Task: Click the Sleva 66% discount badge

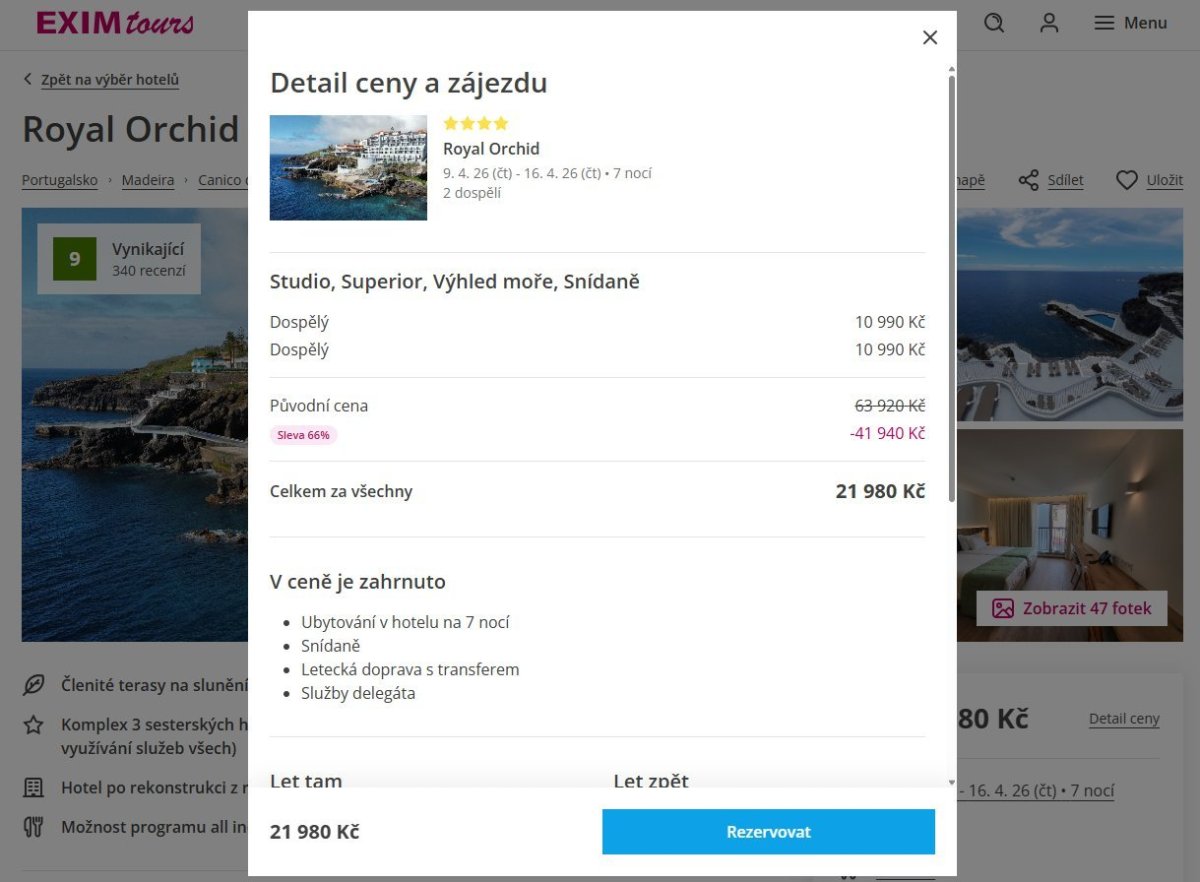Action: point(303,435)
